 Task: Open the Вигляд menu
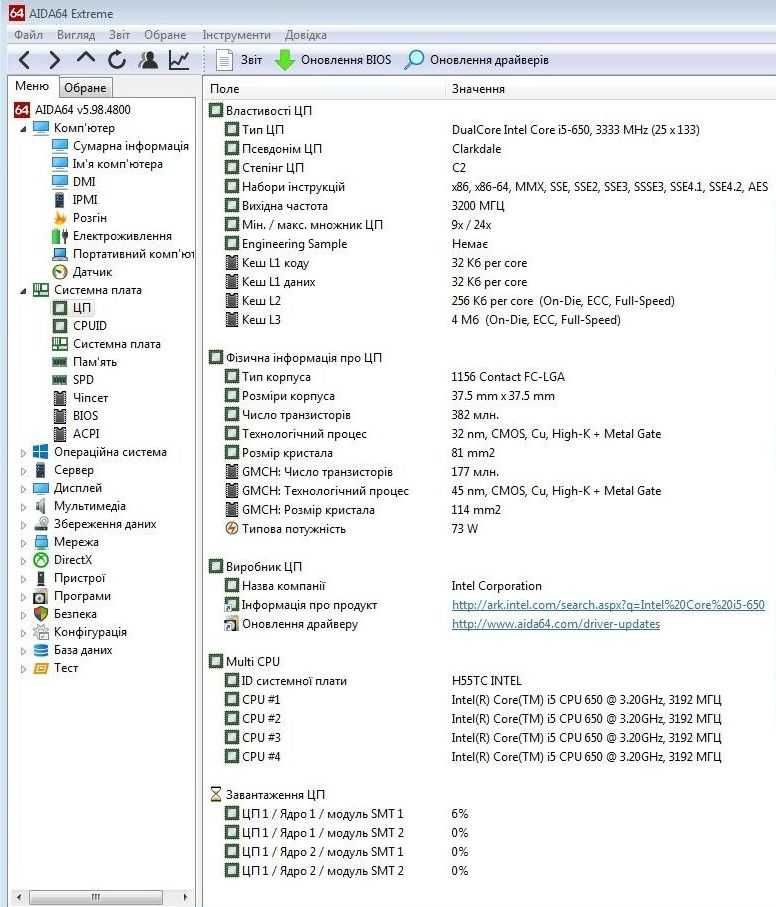click(76, 35)
